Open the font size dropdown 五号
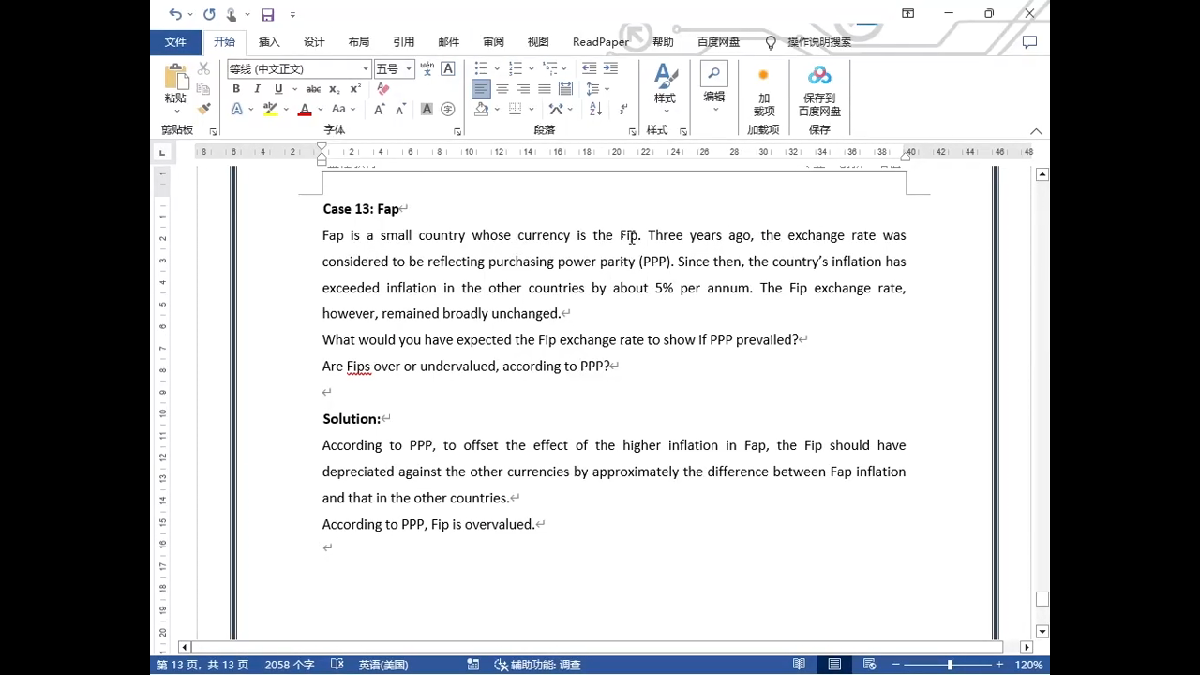Image resolution: width=1200 pixels, height=675 pixels. pos(409,69)
